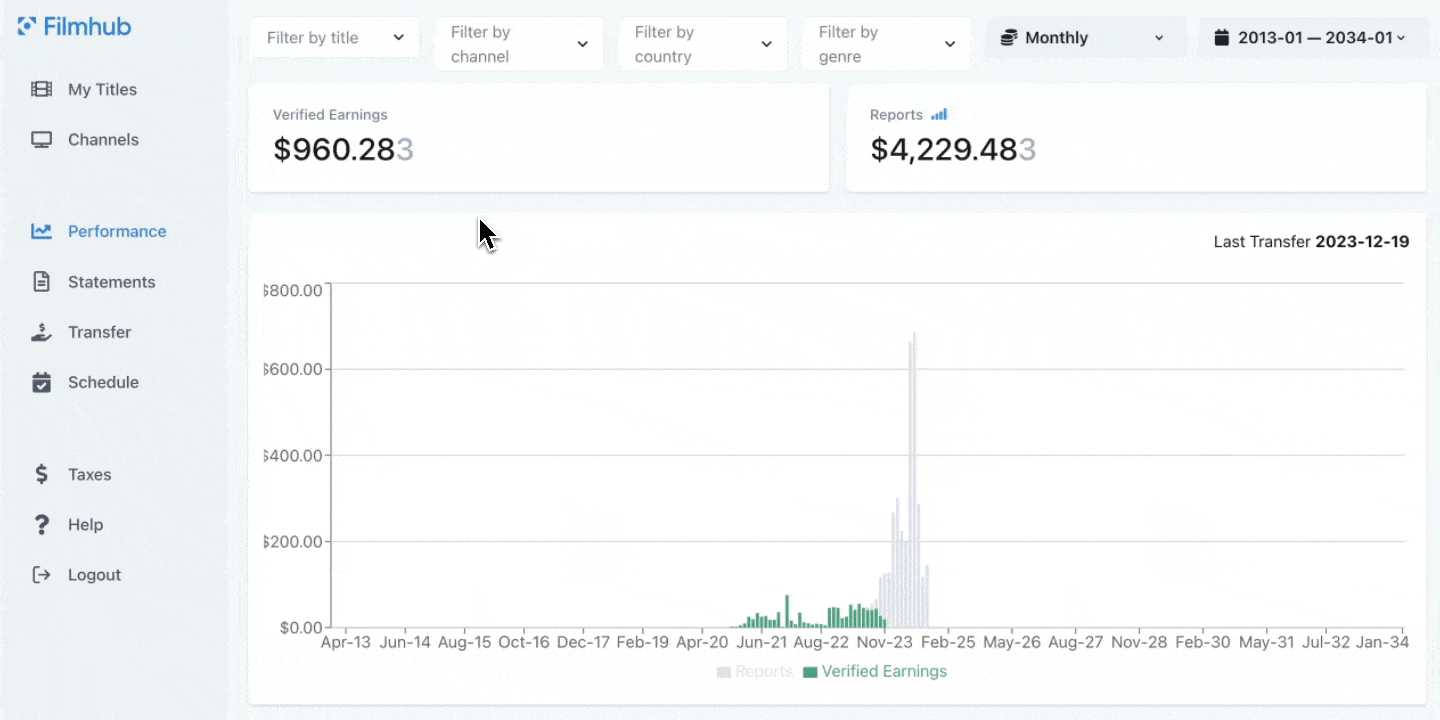
Task: Click the Reports bar chart icon
Action: [x=938, y=115]
